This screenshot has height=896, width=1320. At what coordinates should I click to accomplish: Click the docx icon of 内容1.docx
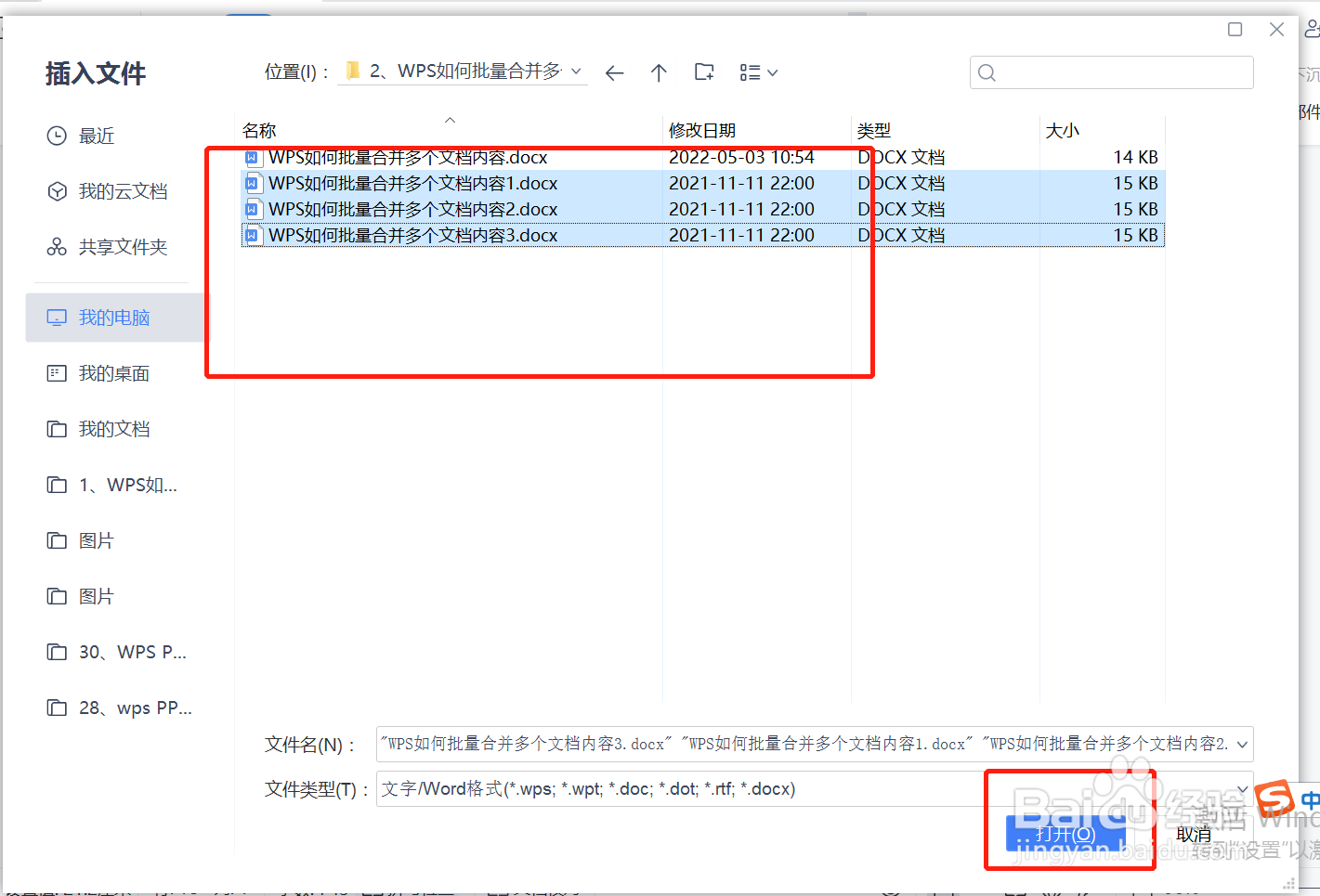click(252, 184)
